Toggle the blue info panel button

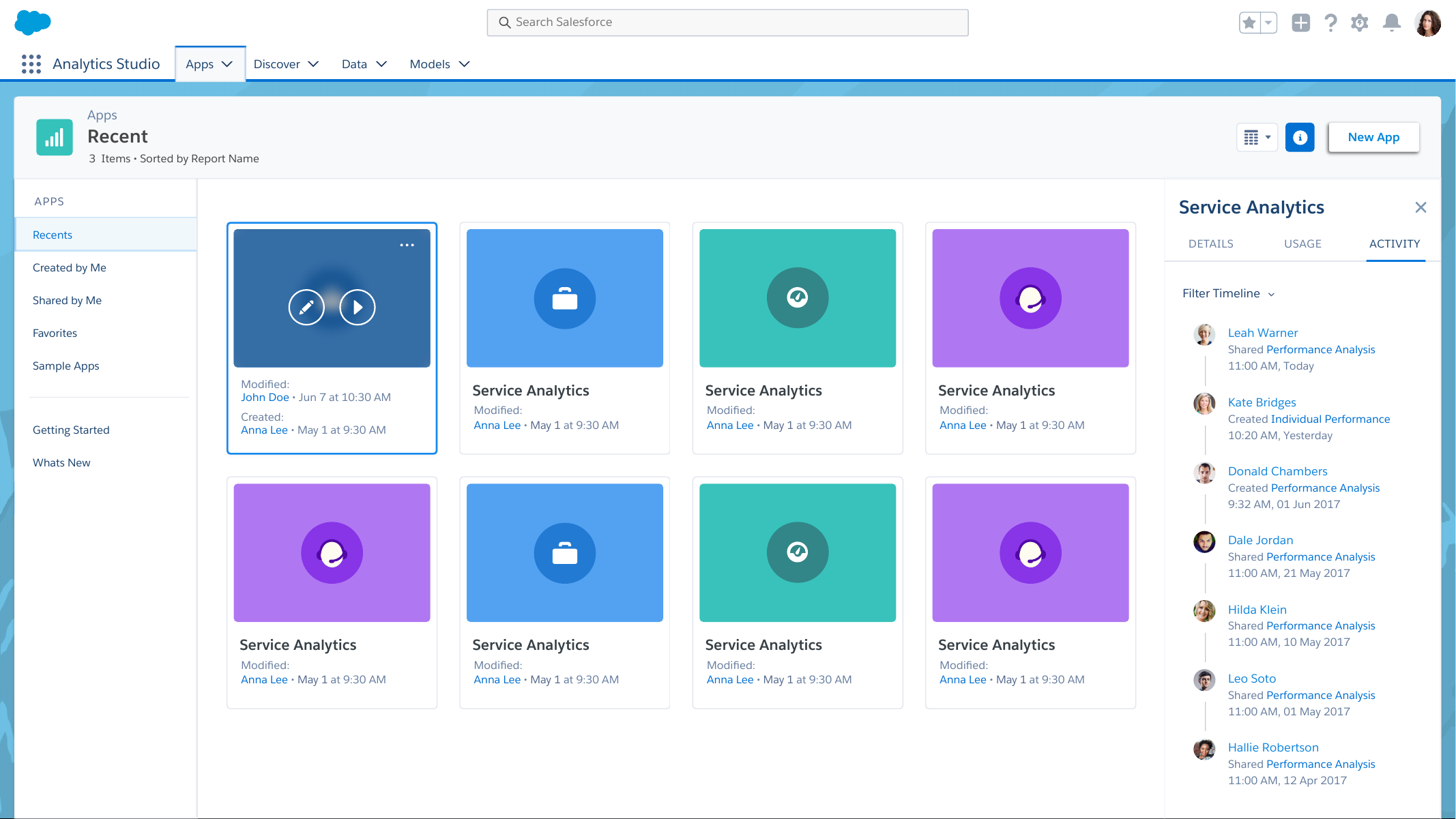(1300, 138)
